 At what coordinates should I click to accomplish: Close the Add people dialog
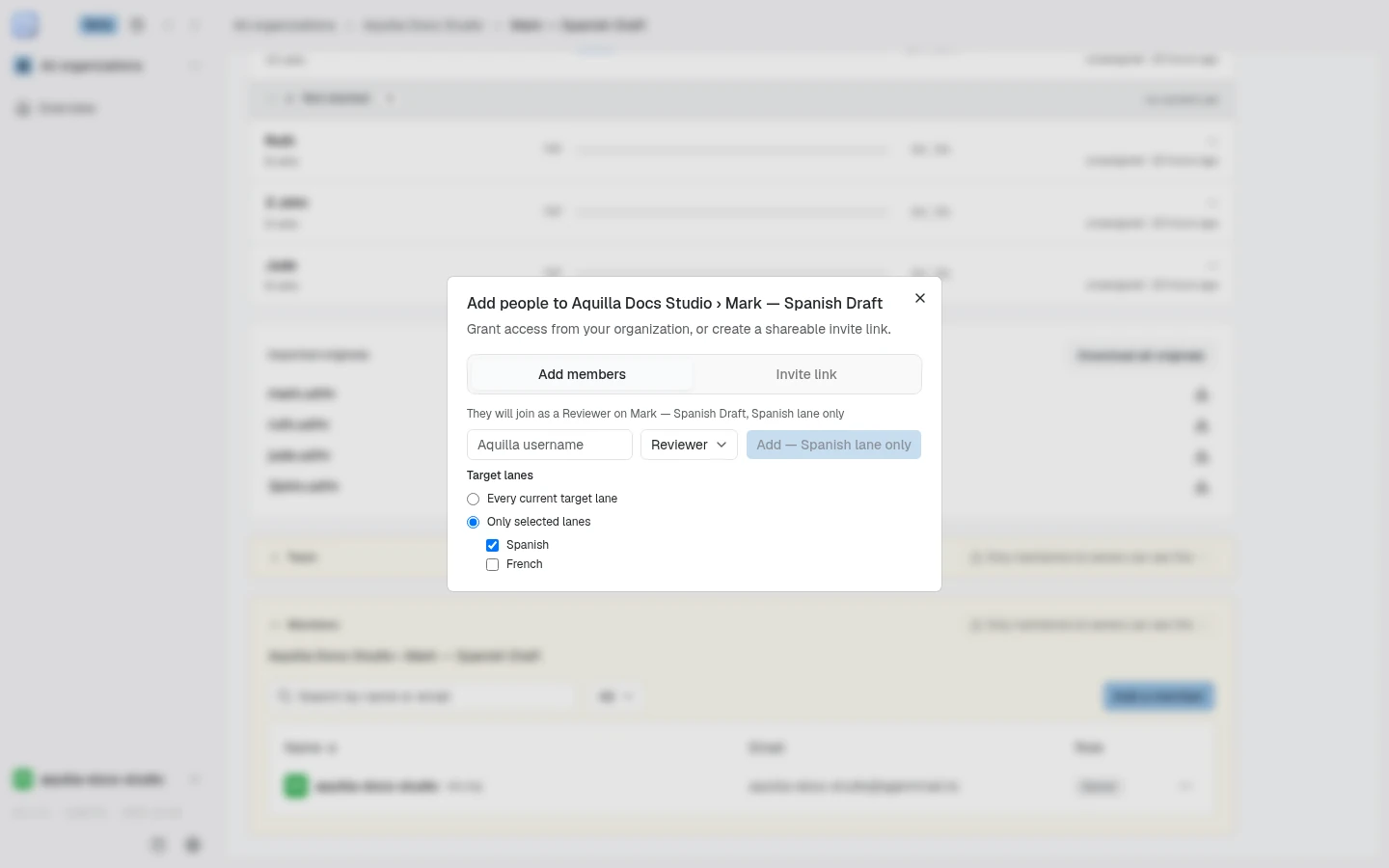[x=920, y=298]
